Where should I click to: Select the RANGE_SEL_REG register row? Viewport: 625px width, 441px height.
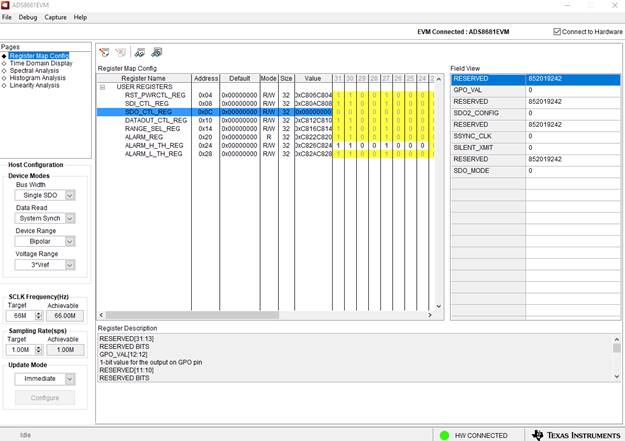pos(265,129)
